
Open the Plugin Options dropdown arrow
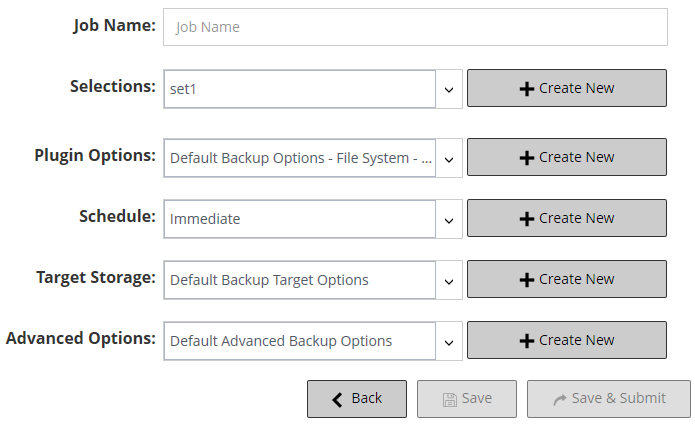[449, 158]
